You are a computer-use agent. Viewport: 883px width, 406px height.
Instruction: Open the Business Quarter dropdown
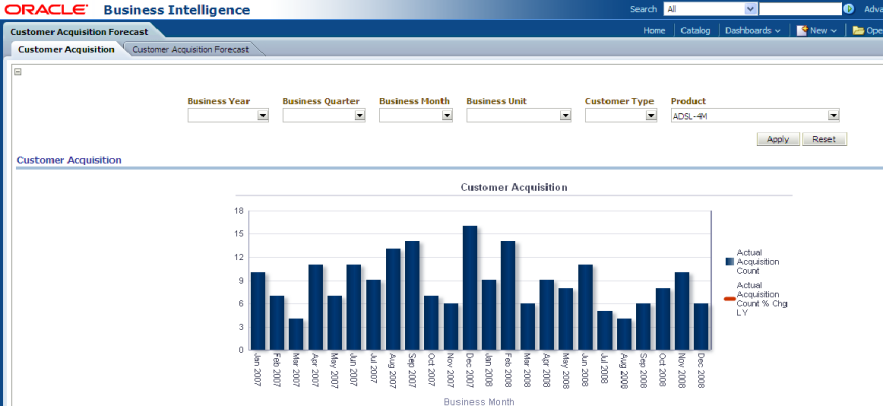point(360,115)
